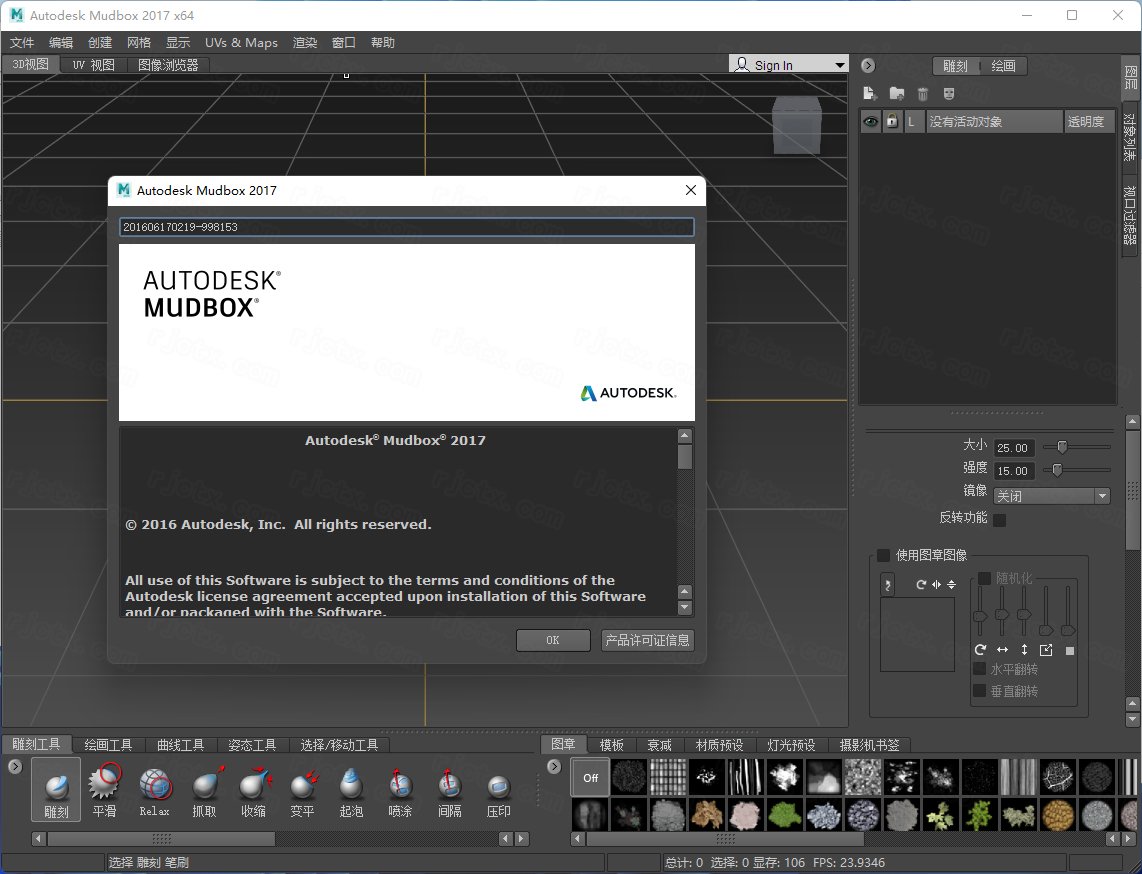Viewport: 1142px width, 874px height.
Task: Click the Off stamp swatch
Action: pos(590,778)
